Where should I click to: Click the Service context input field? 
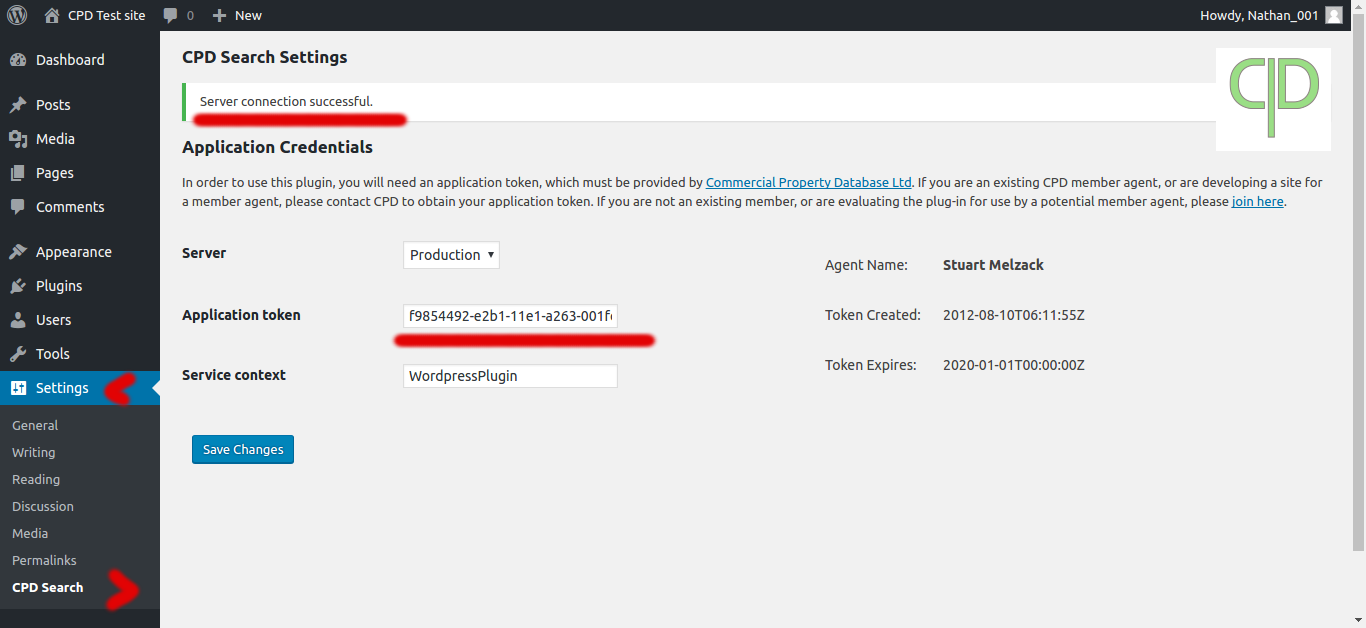pos(510,376)
